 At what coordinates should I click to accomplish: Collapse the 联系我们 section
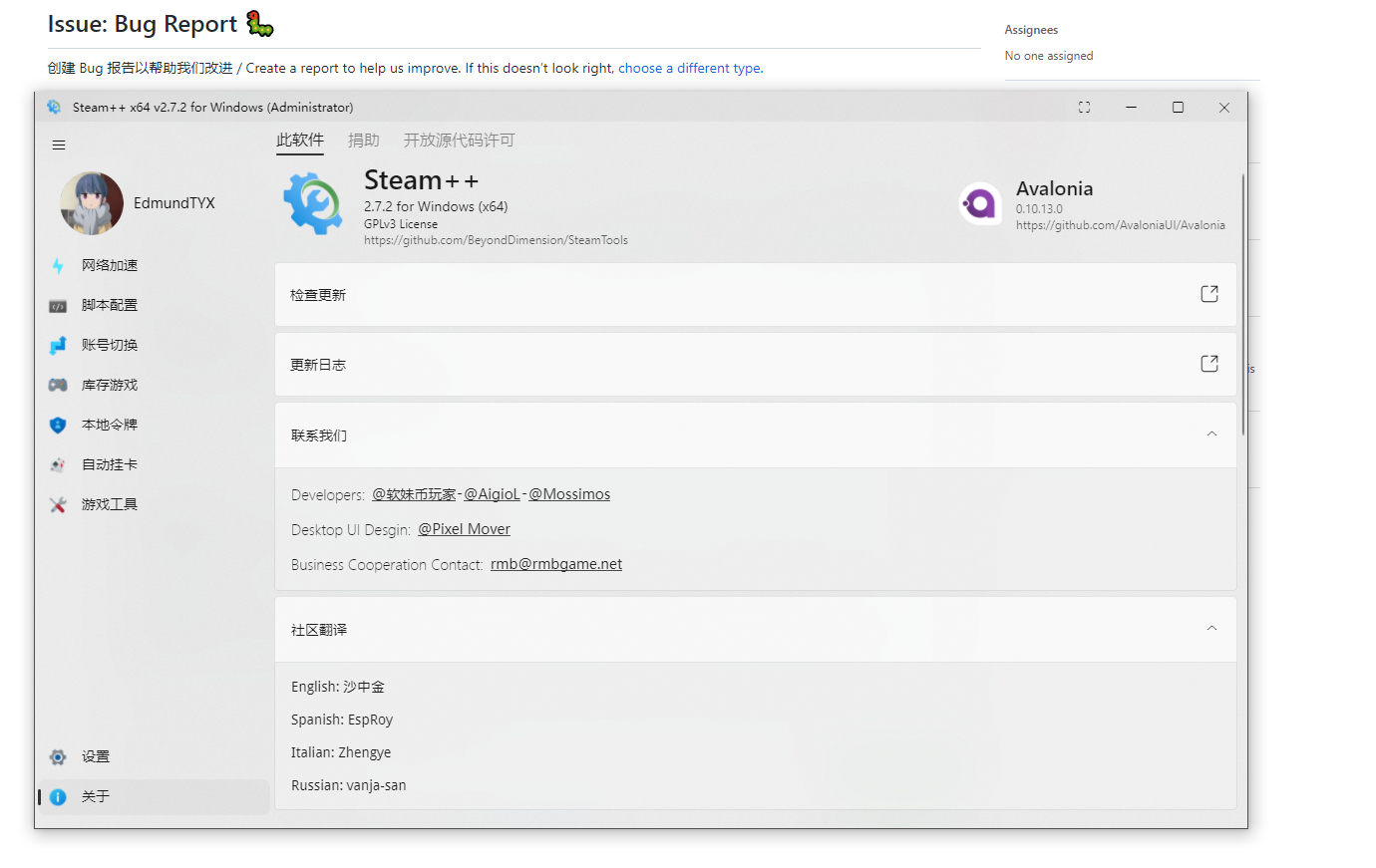[x=1211, y=434]
